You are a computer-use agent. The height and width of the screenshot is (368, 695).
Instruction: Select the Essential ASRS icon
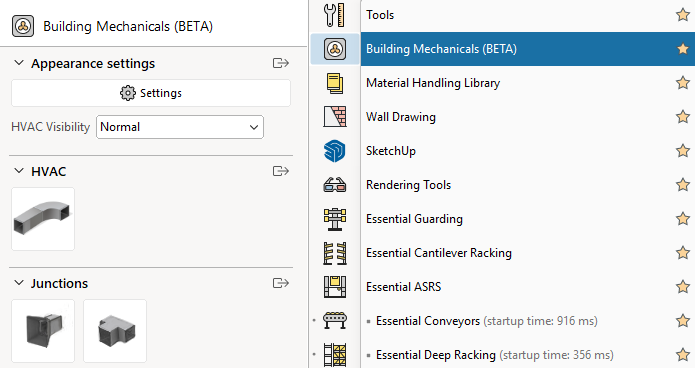coord(335,287)
